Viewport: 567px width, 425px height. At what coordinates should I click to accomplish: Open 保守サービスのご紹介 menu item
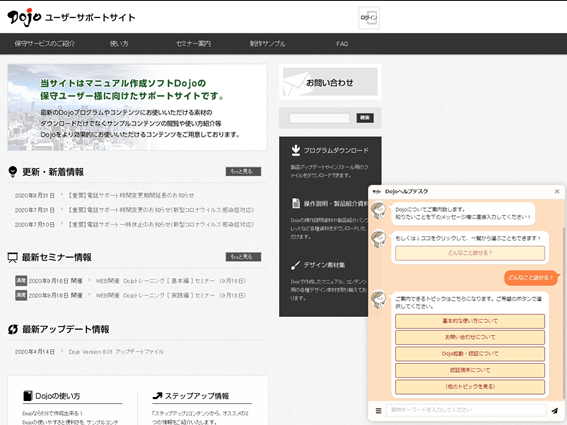(x=44, y=44)
